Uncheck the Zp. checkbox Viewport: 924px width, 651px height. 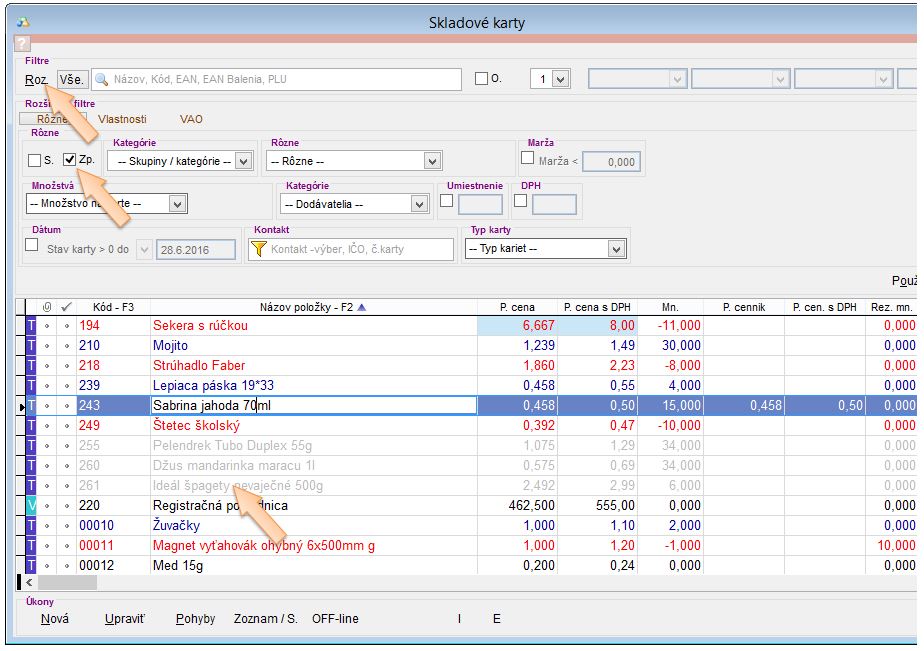[x=69, y=160]
